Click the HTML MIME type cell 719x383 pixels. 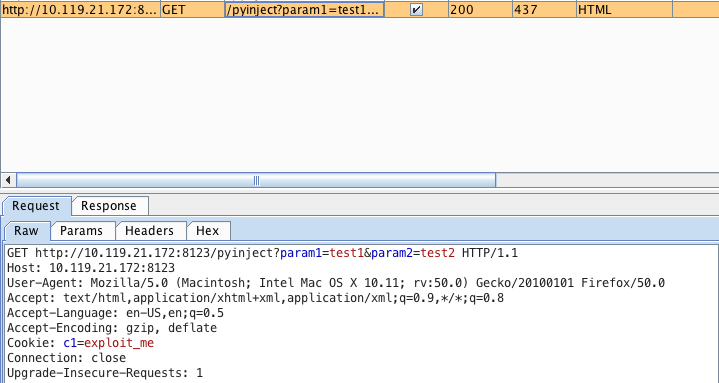(625, 9)
